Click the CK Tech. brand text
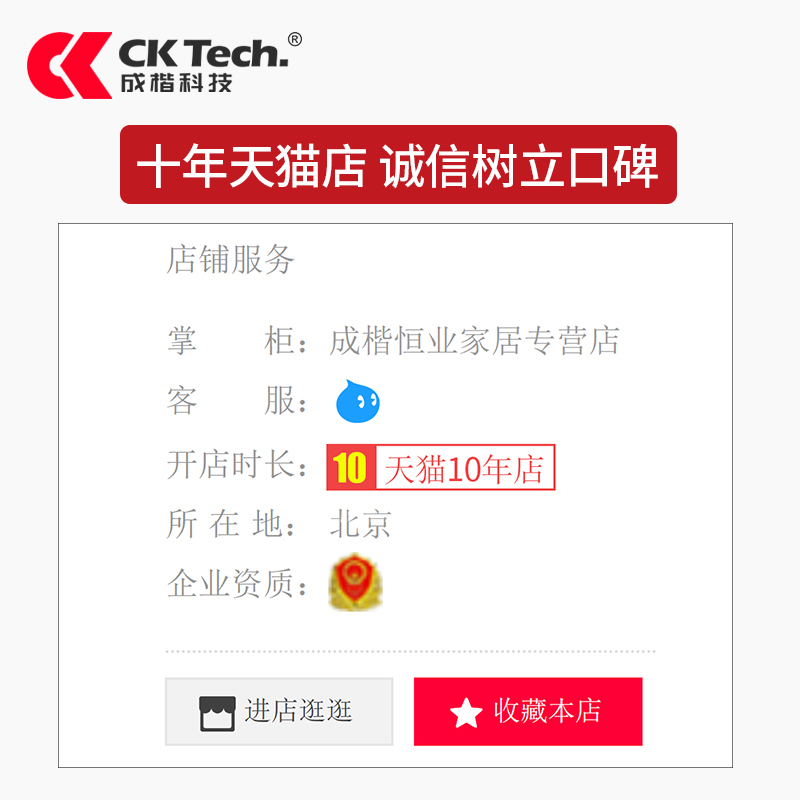Image resolution: width=800 pixels, height=800 pixels. tap(204, 54)
